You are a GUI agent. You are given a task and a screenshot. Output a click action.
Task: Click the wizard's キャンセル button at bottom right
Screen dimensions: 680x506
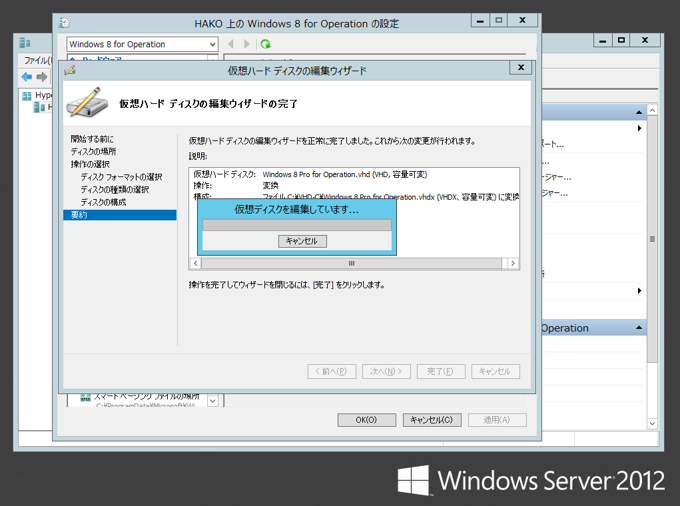(x=495, y=372)
